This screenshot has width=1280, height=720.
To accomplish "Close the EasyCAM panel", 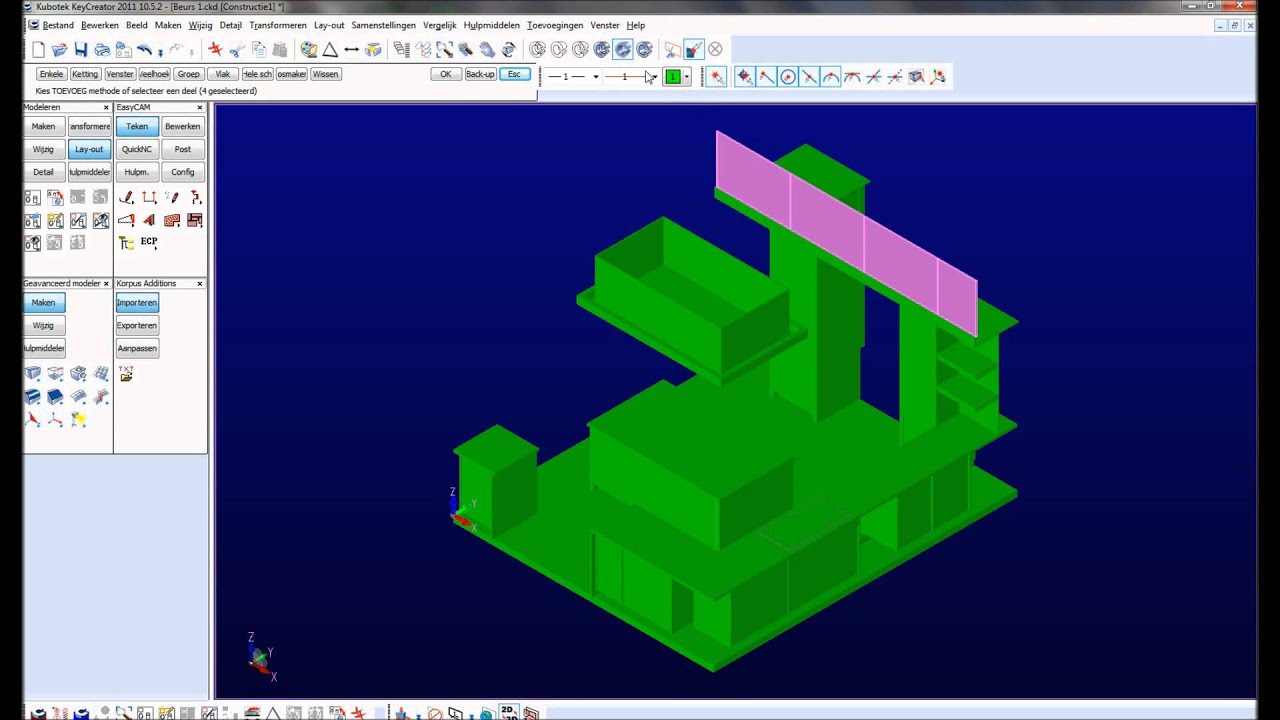I will coord(200,107).
